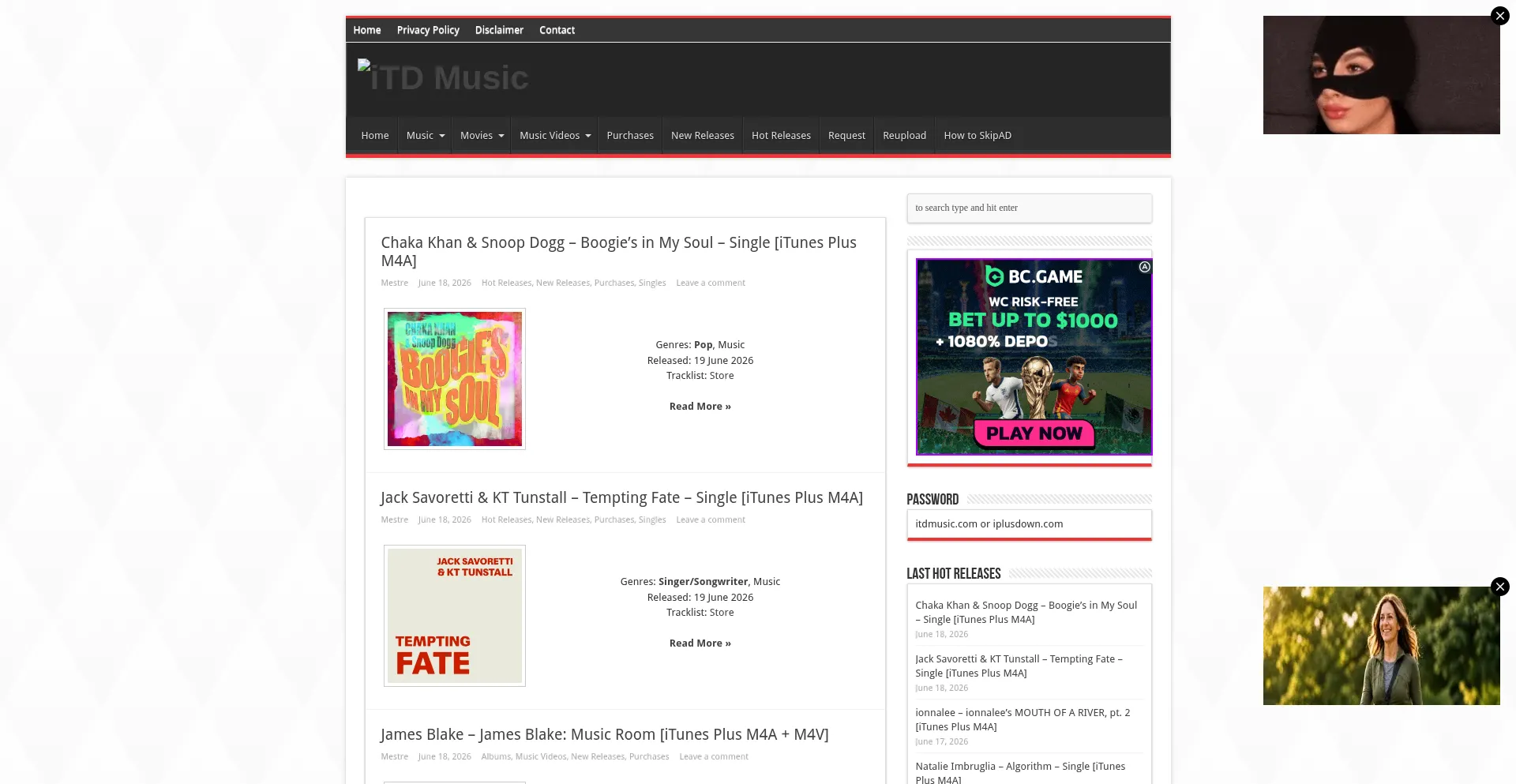Click Pop genre link in Chaka Khan post
1516x784 pixels.
click(704, 345)
